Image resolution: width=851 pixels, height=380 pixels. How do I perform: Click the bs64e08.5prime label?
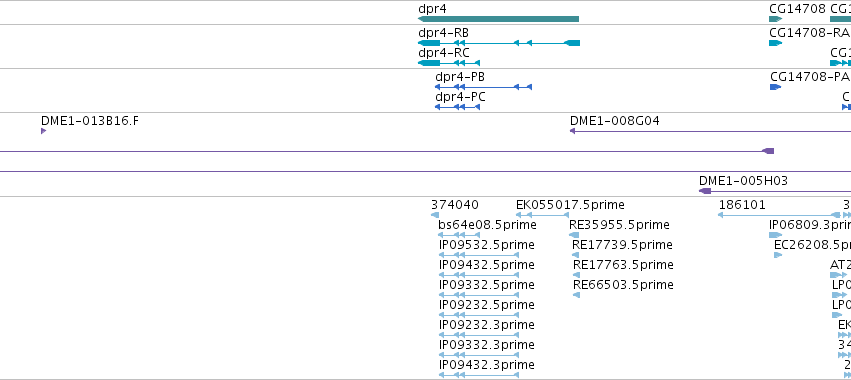(487, 225)
